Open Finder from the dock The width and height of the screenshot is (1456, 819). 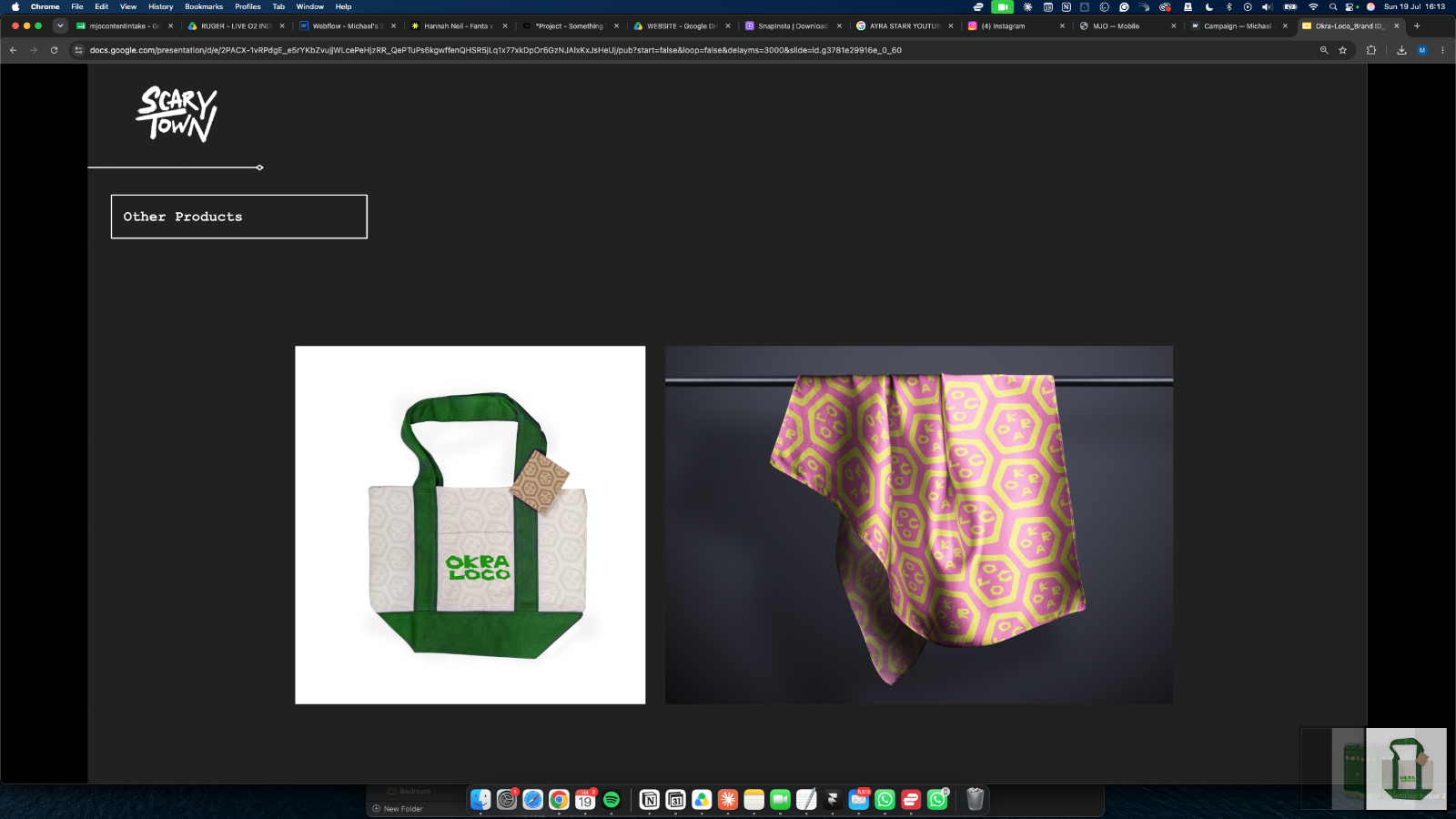480,799
